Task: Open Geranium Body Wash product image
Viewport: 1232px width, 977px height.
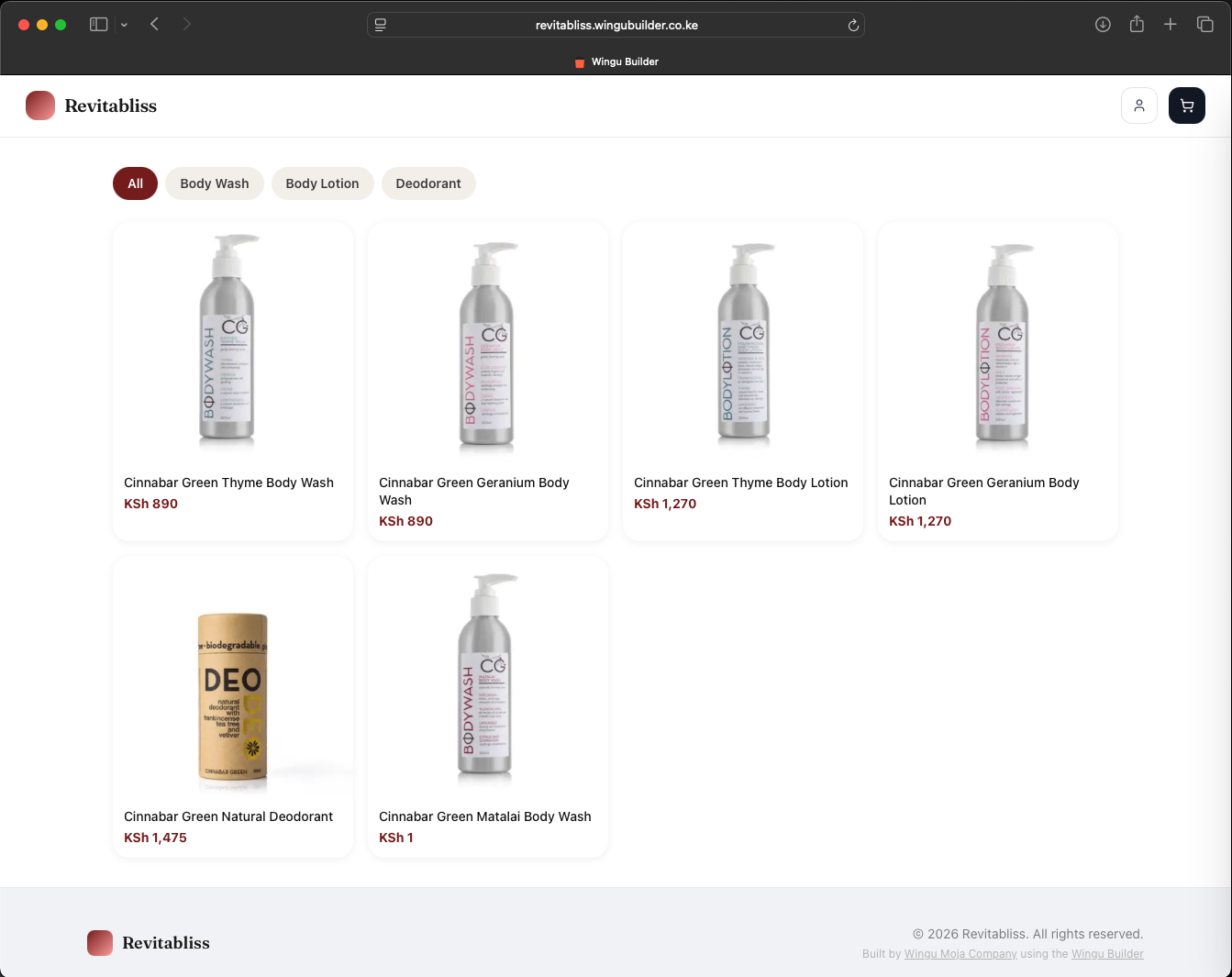Action: tap(488, 342)
